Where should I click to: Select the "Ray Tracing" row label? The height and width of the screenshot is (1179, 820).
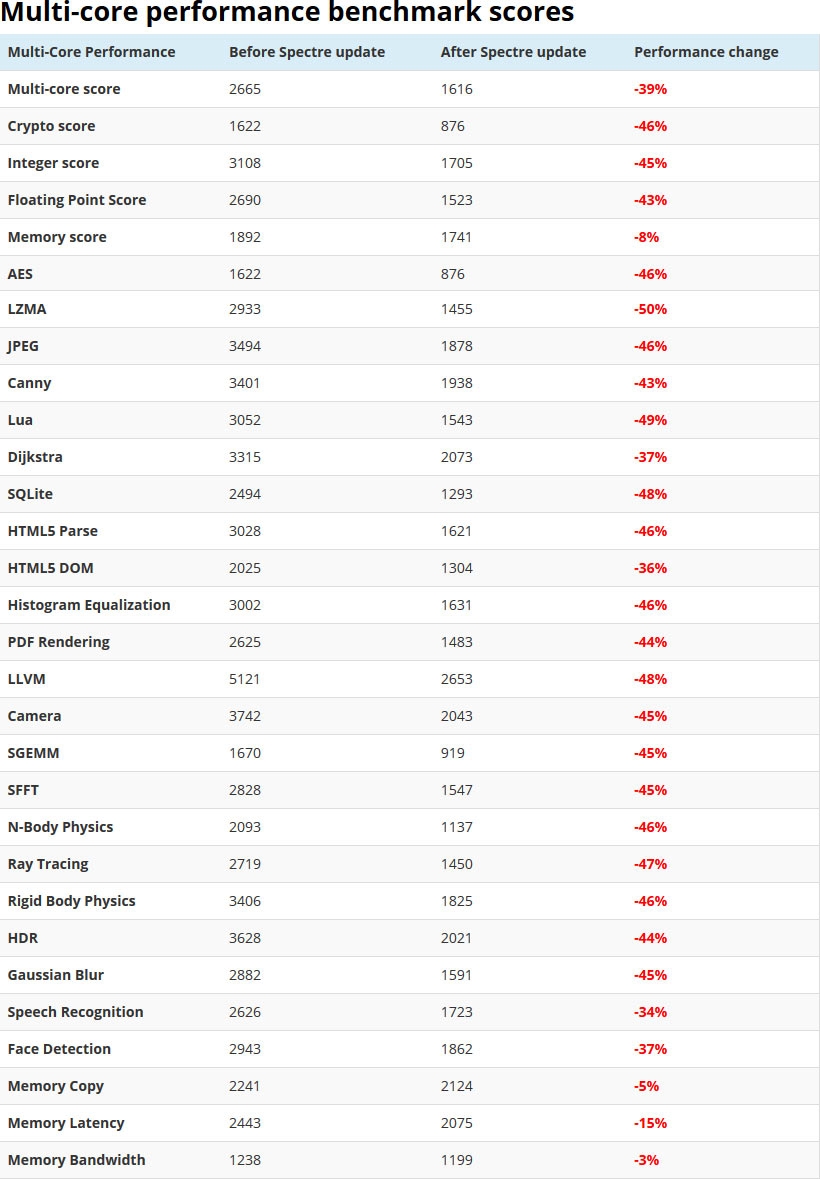click(48, 864)
